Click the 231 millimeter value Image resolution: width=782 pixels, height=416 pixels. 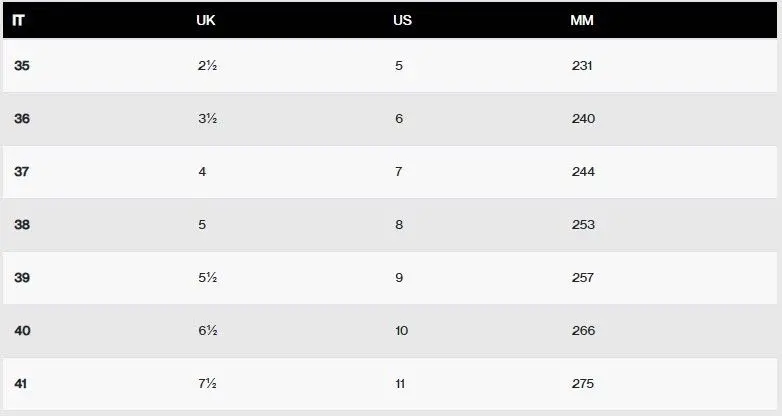582,65
